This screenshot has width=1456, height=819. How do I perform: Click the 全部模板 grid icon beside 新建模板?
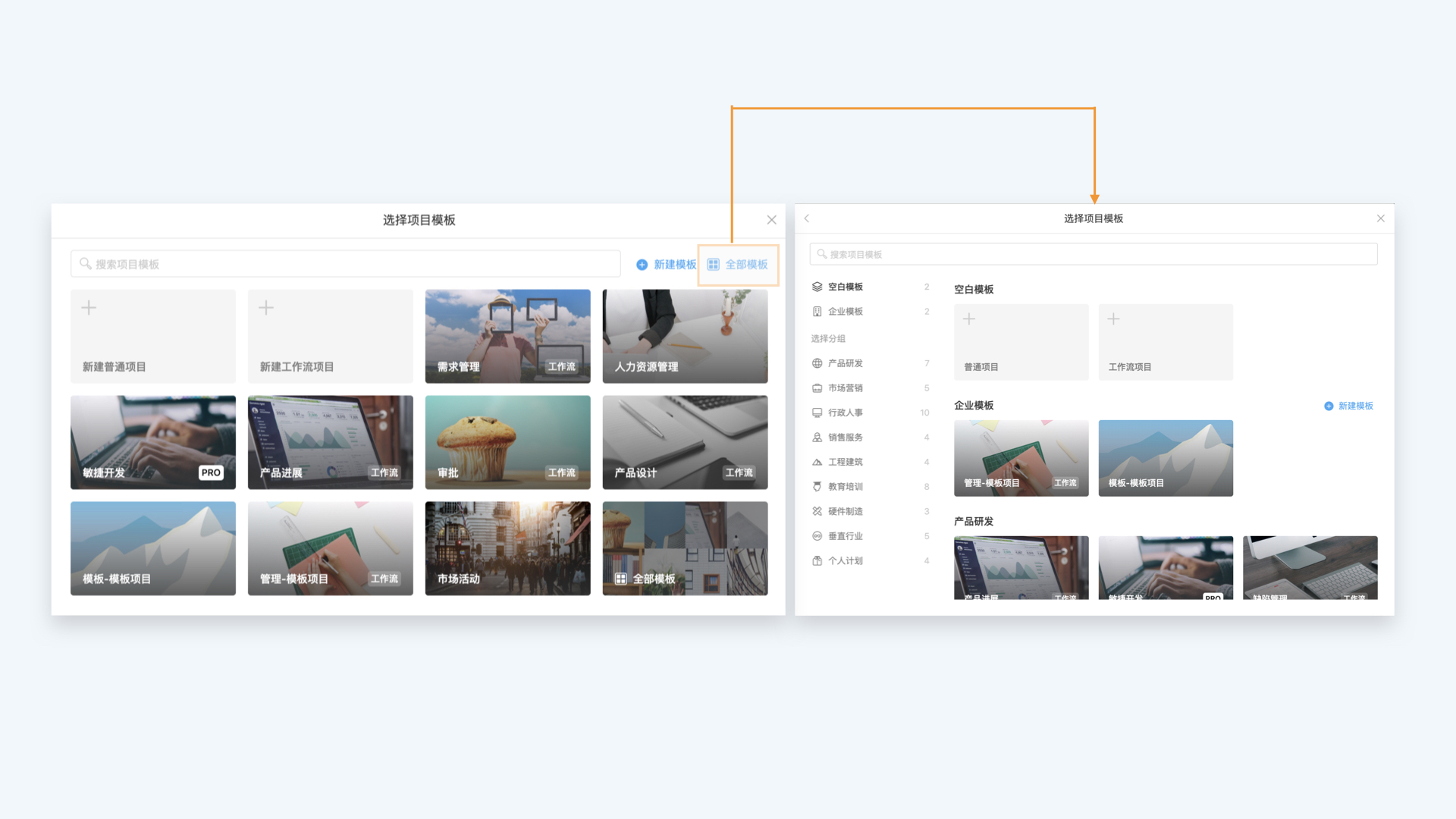tap(714, 265)
